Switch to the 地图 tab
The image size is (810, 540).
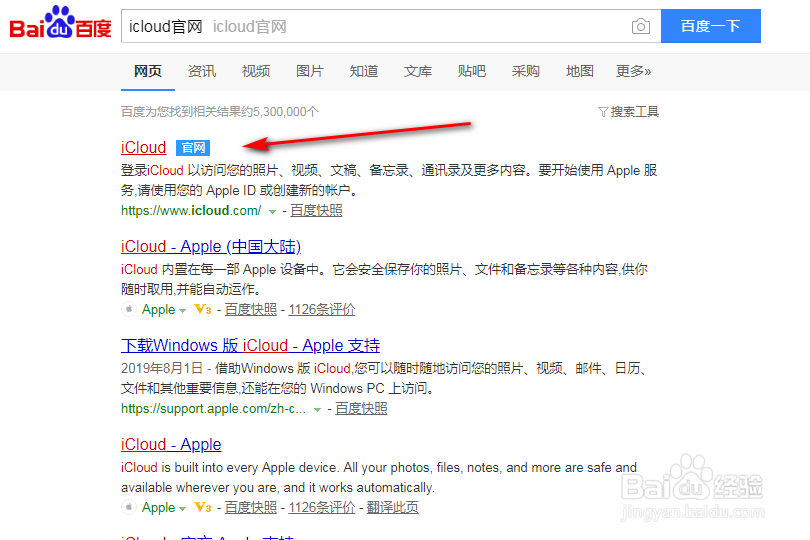pos(580,71)
